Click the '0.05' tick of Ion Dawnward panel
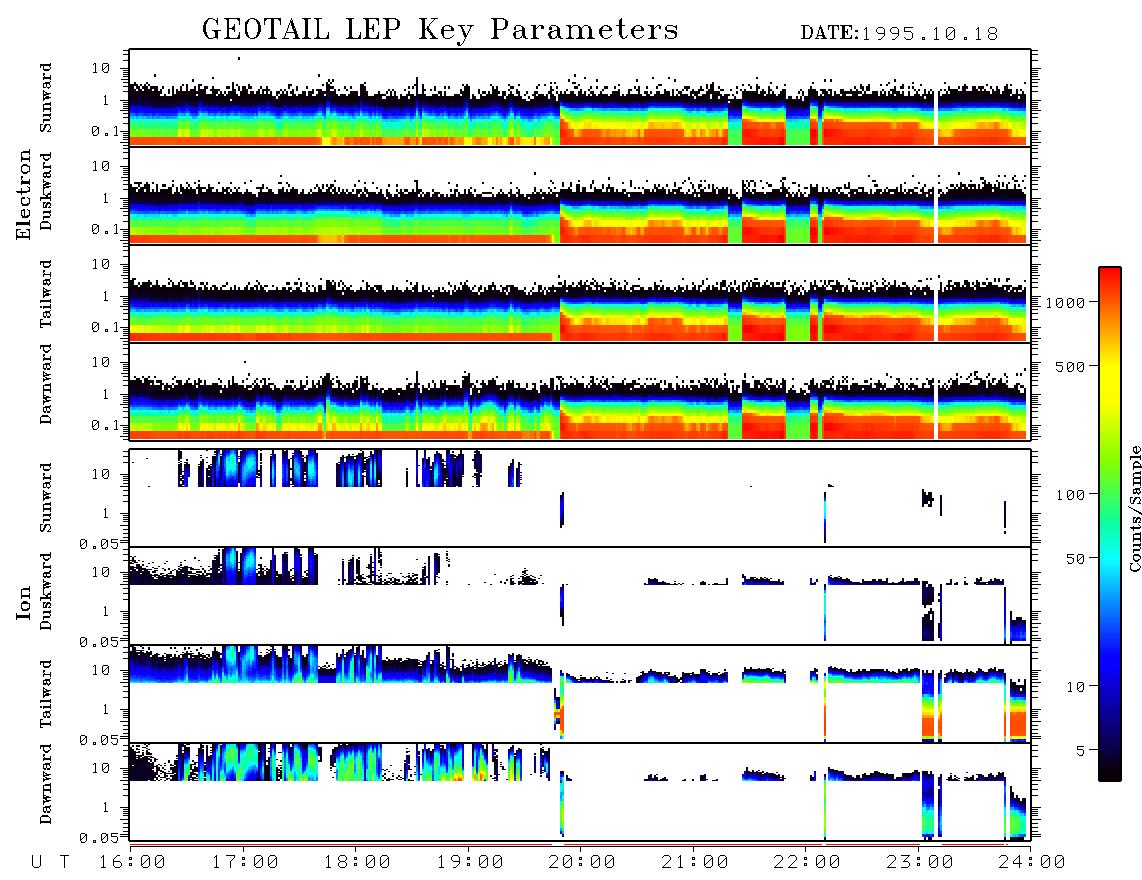Viewport: 1142px width, 880px height. pos(98,838)
